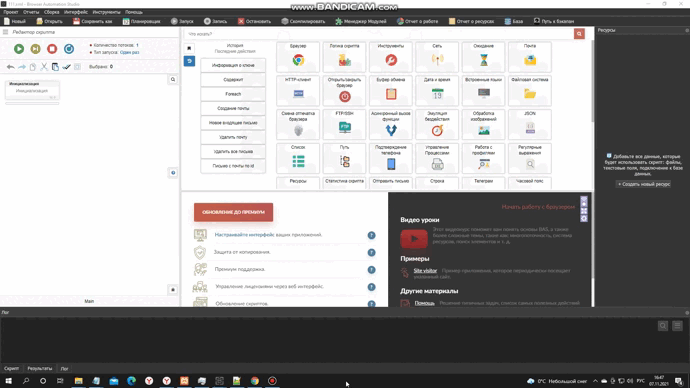Open the Сеть module tile
This screenshot has width=690, height=388.
point(437,57)
